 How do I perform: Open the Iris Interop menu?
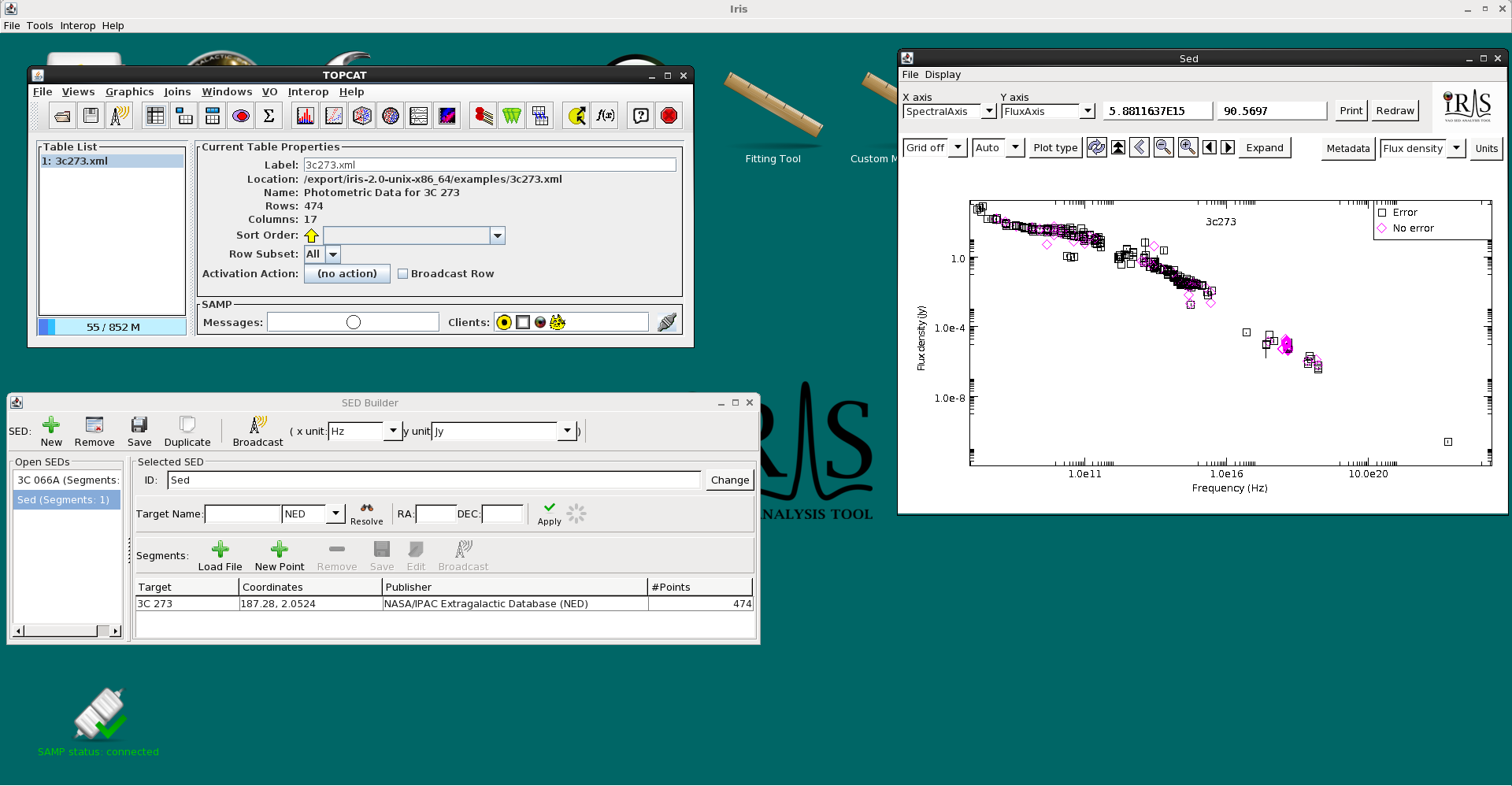click(x=78, y=26)
